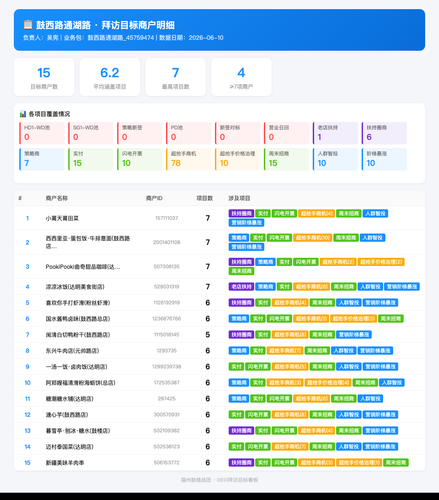
Task: Select the 目标商户数 card showing 15
Action: coord(44,77)
